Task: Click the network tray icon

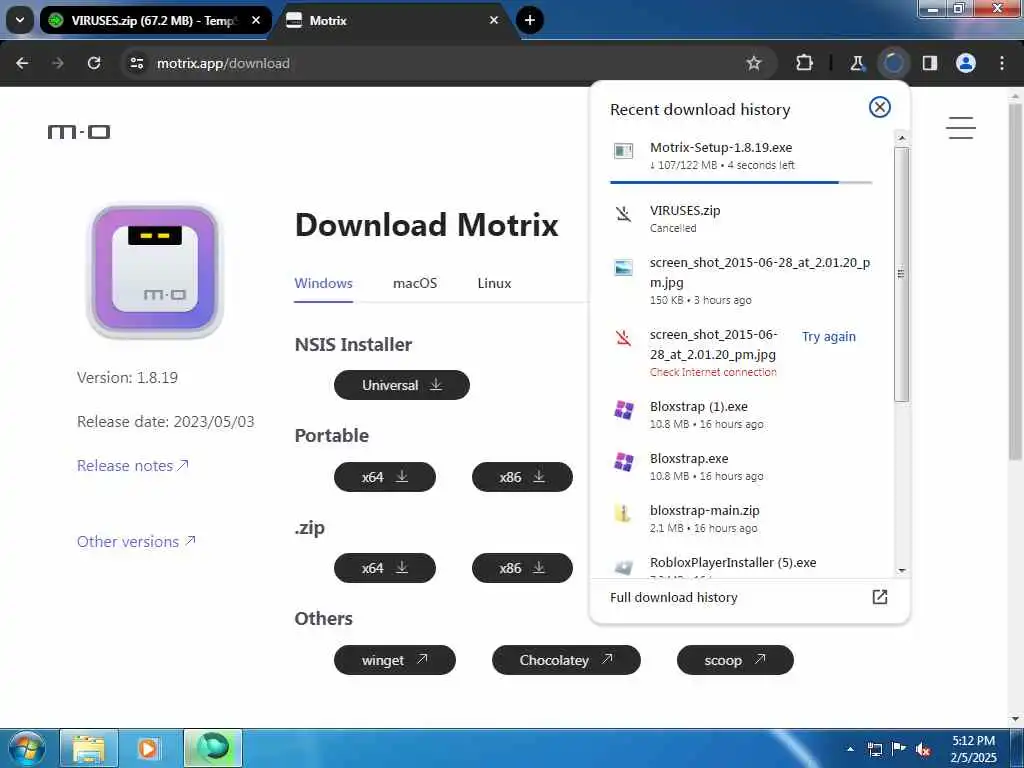Action: pos(874,749)
